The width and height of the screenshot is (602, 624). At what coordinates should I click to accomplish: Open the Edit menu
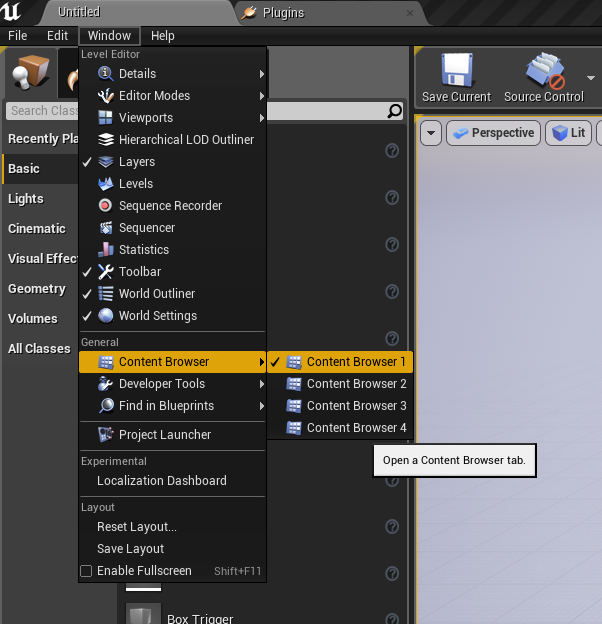click(57, 36)
